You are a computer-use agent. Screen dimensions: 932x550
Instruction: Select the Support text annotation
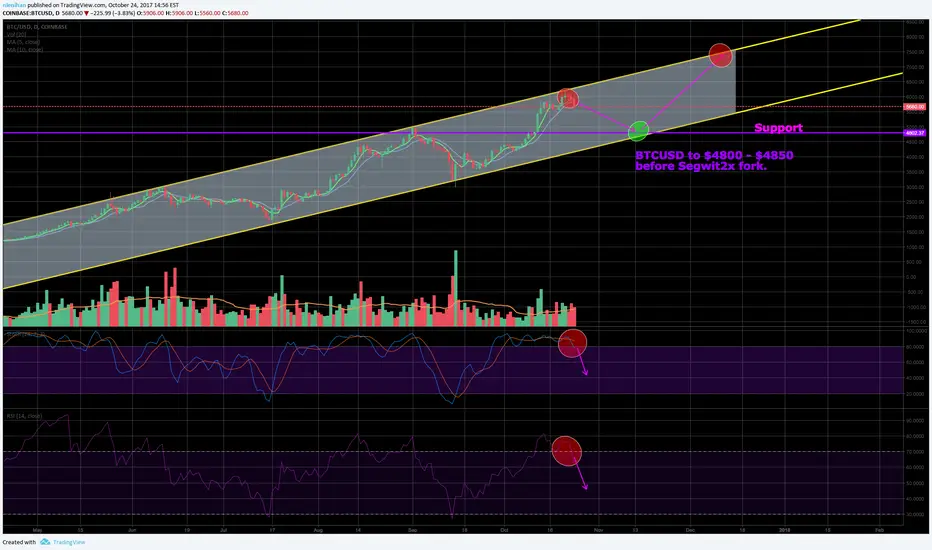(778, 128)
